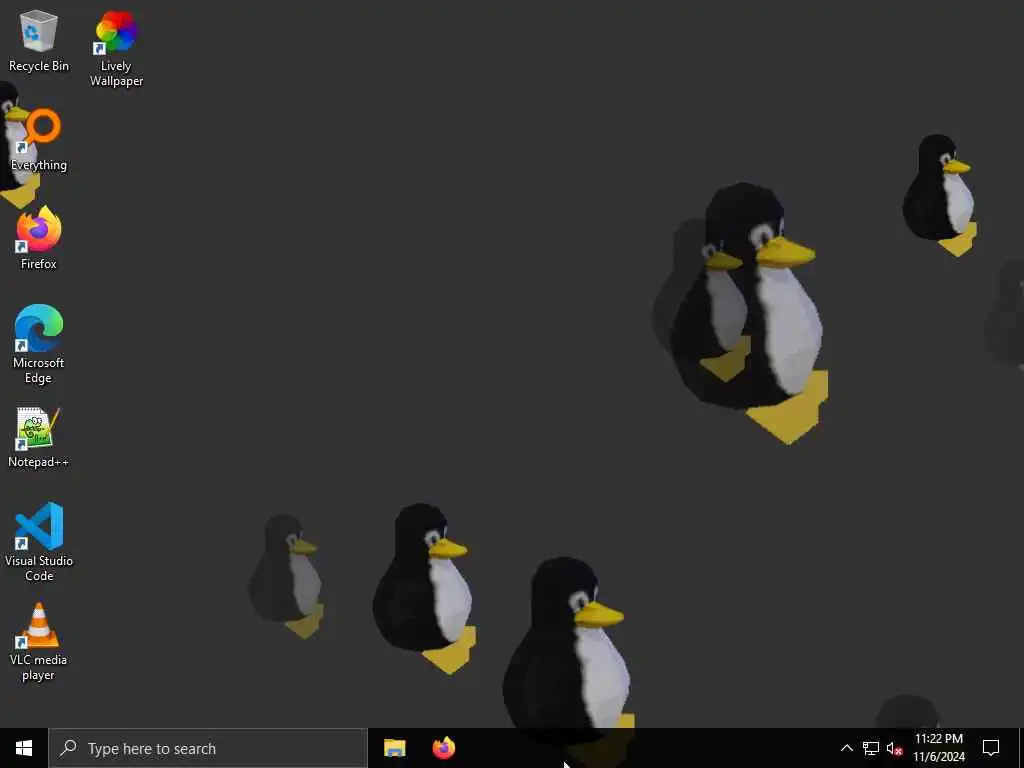
Task: Select the Notepad++ desktop shortcut
Action: click(39, 438)
